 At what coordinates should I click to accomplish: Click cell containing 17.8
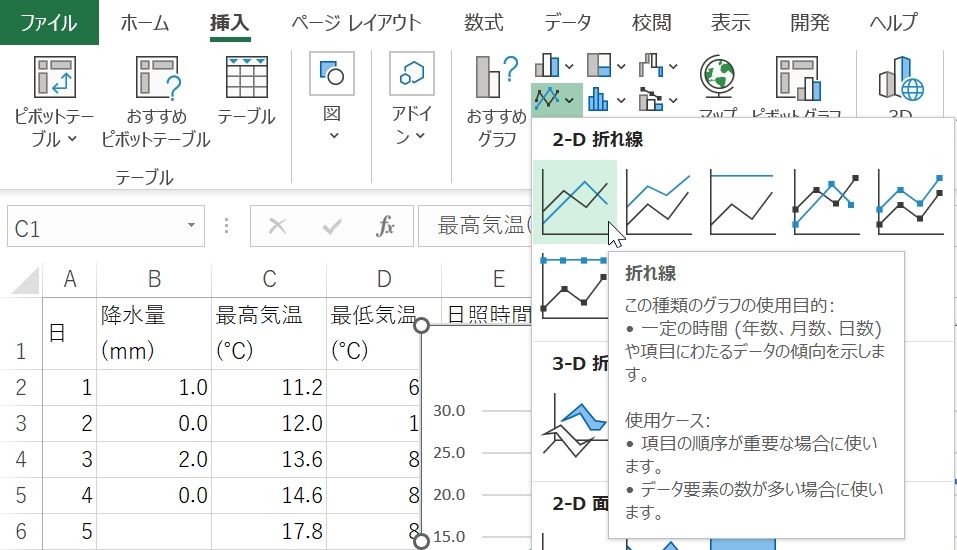pos(269,532)
